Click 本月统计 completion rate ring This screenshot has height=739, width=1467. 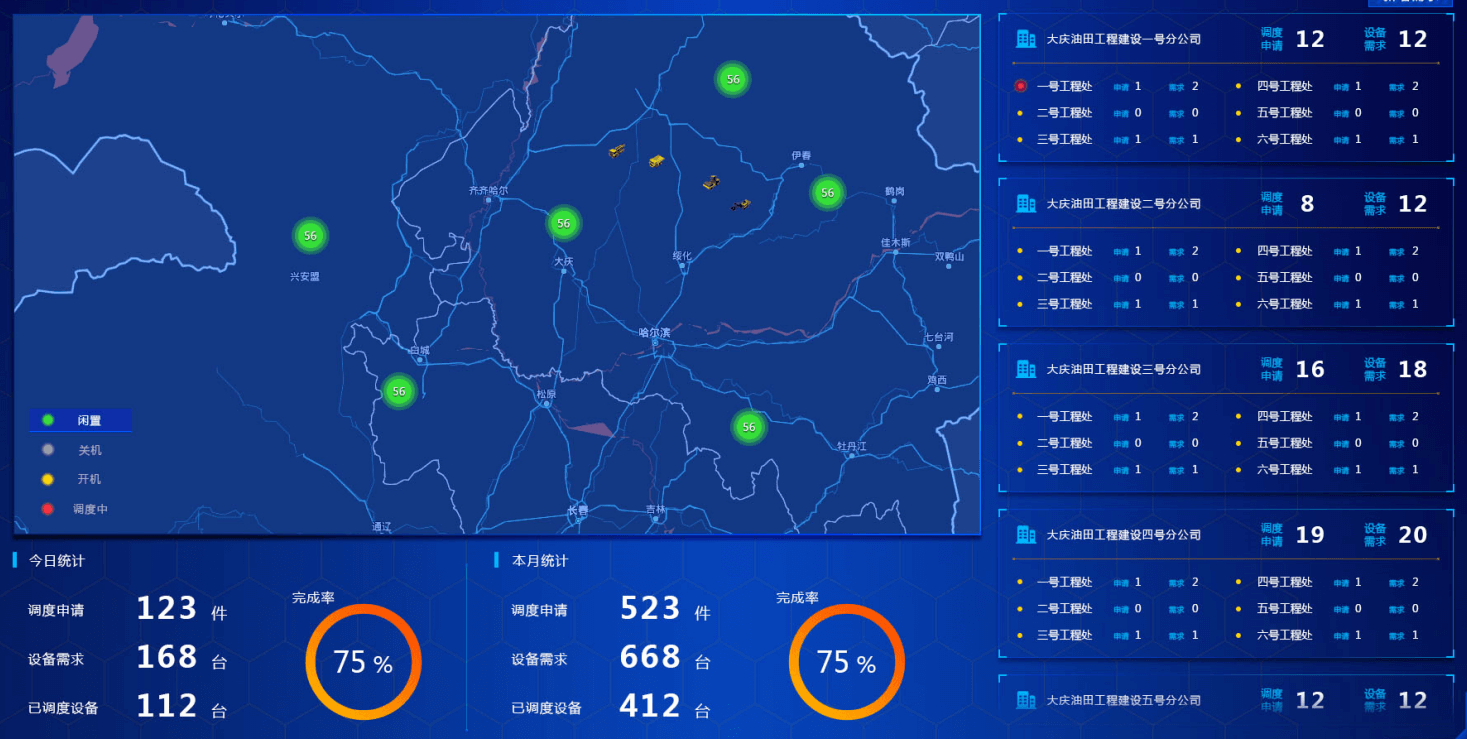(846, 662)
